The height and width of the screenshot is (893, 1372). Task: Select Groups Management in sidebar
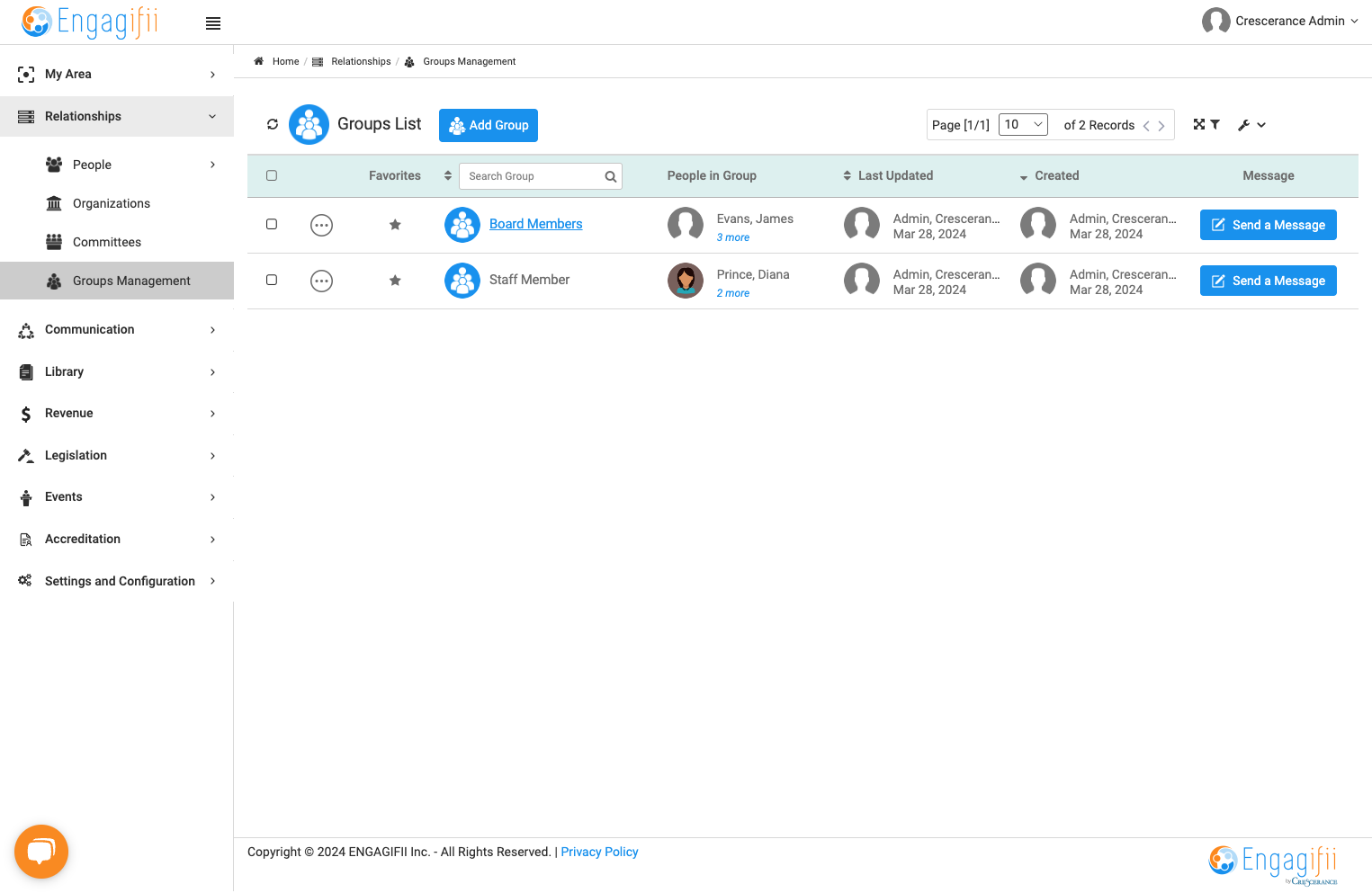click(117, 281)
